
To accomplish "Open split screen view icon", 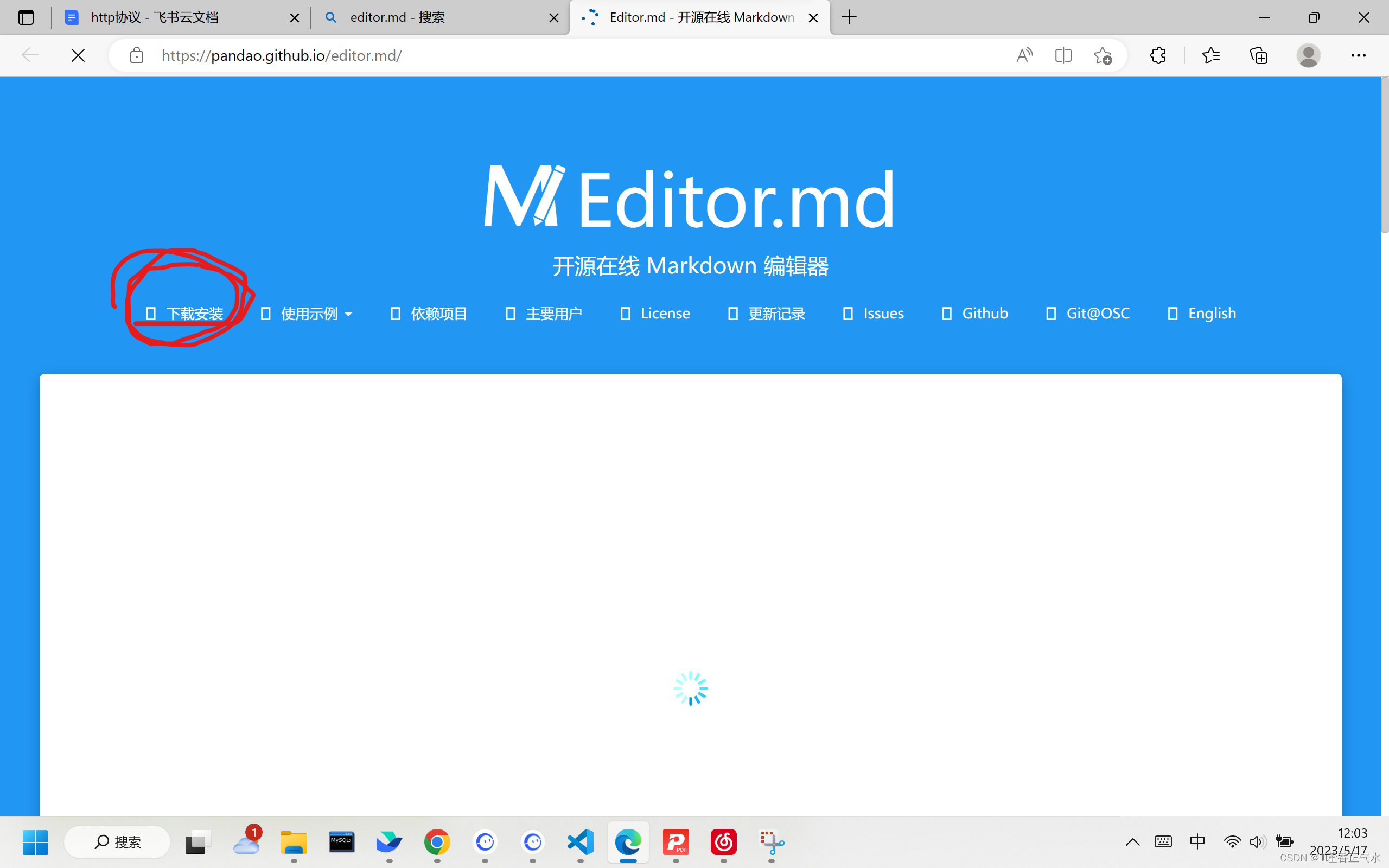I will [1063, 55].
